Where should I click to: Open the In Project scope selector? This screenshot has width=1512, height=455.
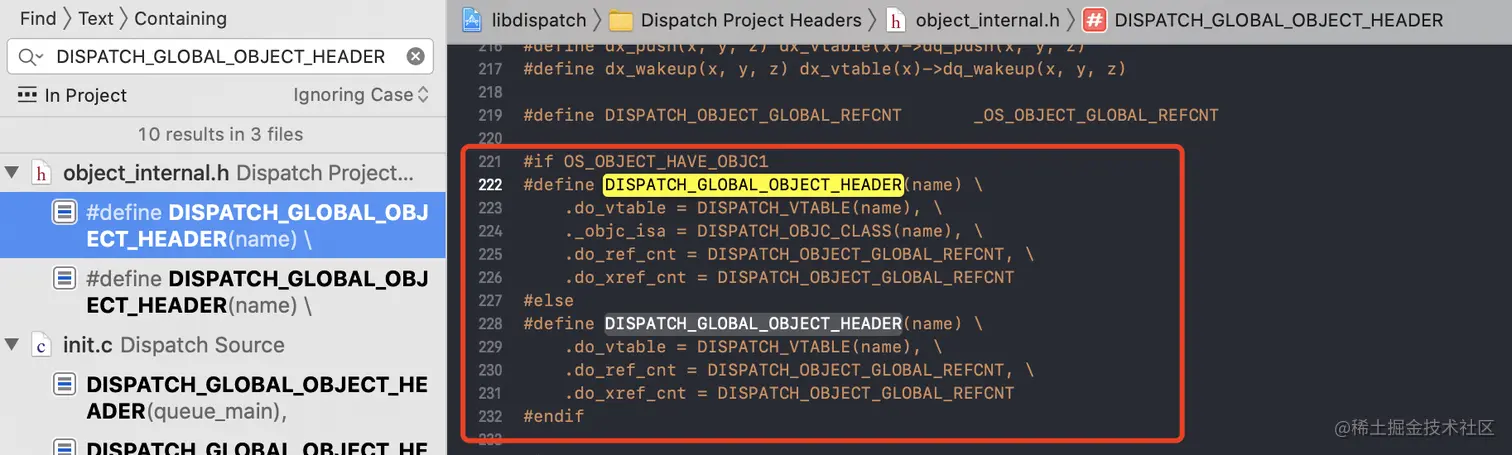tap(72, 95)
